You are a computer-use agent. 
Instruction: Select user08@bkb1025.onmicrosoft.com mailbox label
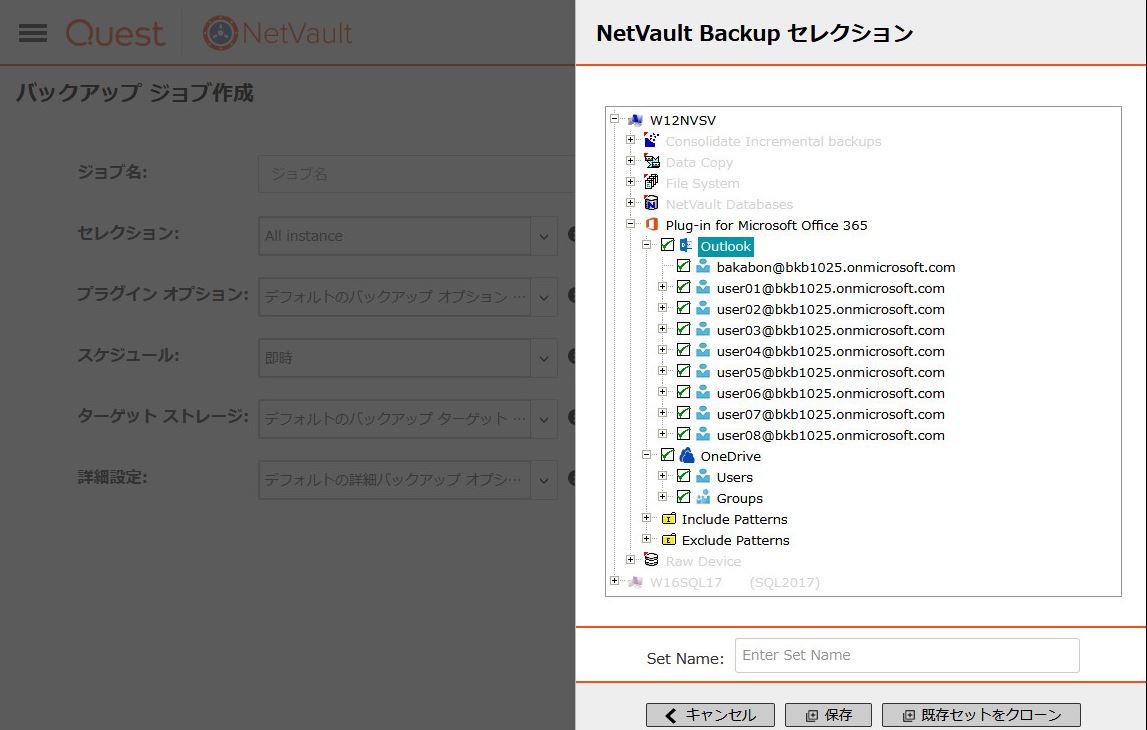pyautogui.click(x=830, y=435)
